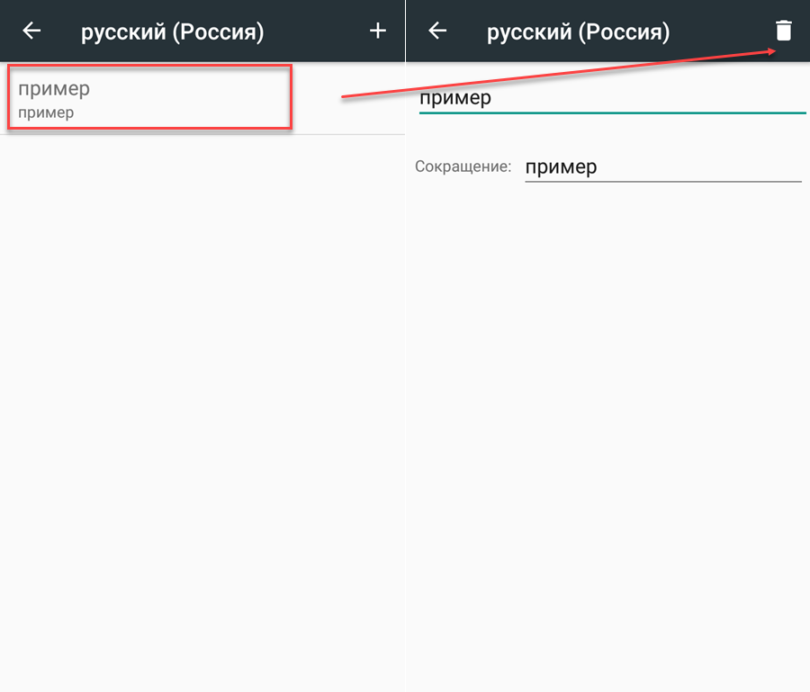
Task: Tap the empty area below the word list
Action: 200,400
